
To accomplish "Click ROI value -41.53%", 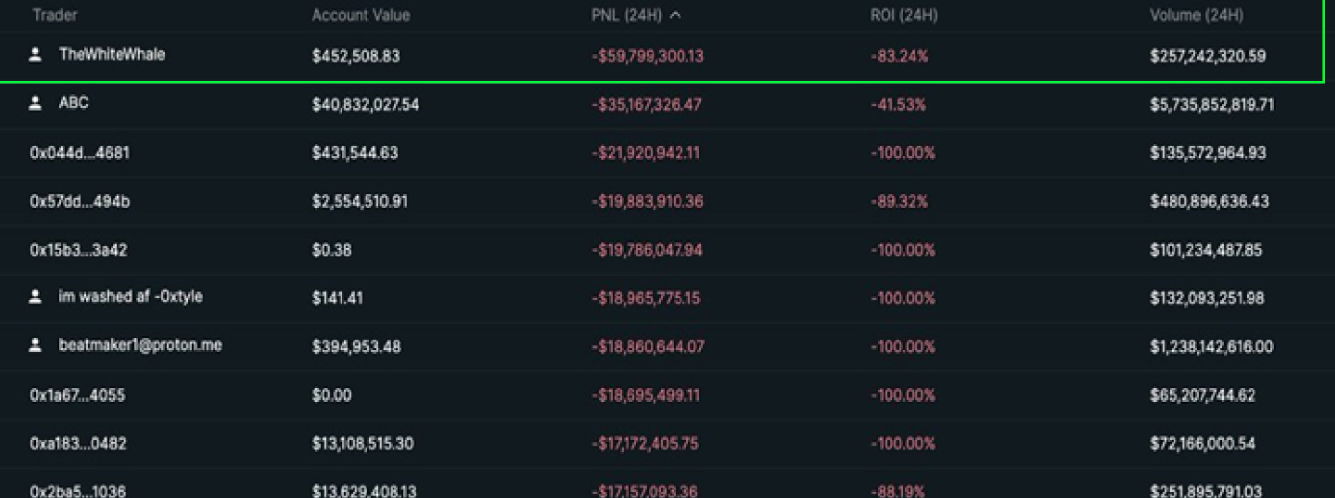I will click(898, 104).
